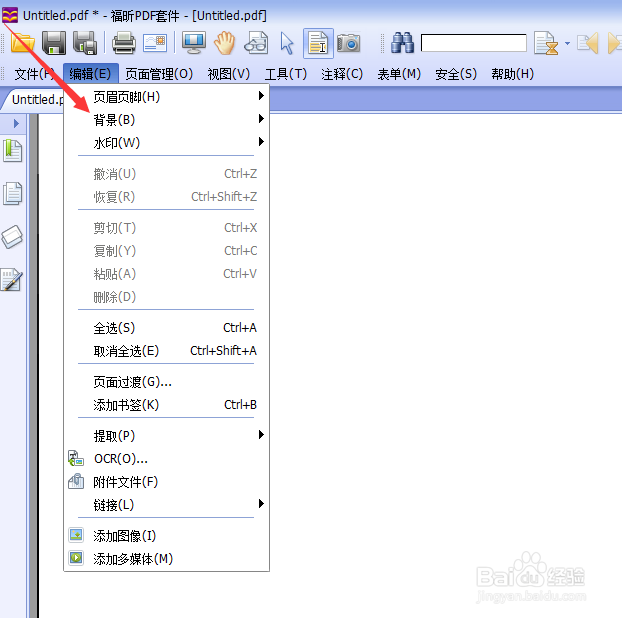Click the binoculars search icon
The width and height of the screenshot is (622, 618).
pos(402,43)
